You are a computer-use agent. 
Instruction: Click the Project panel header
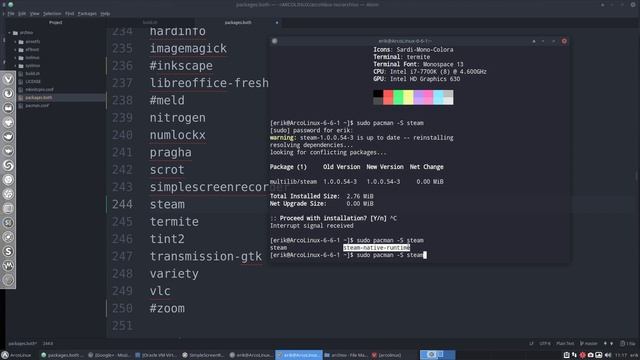56,22
